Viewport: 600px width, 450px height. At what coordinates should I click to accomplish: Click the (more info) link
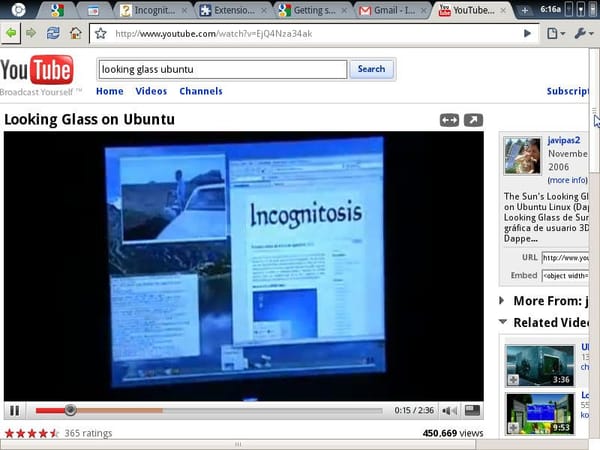click(x=567, y=180)
